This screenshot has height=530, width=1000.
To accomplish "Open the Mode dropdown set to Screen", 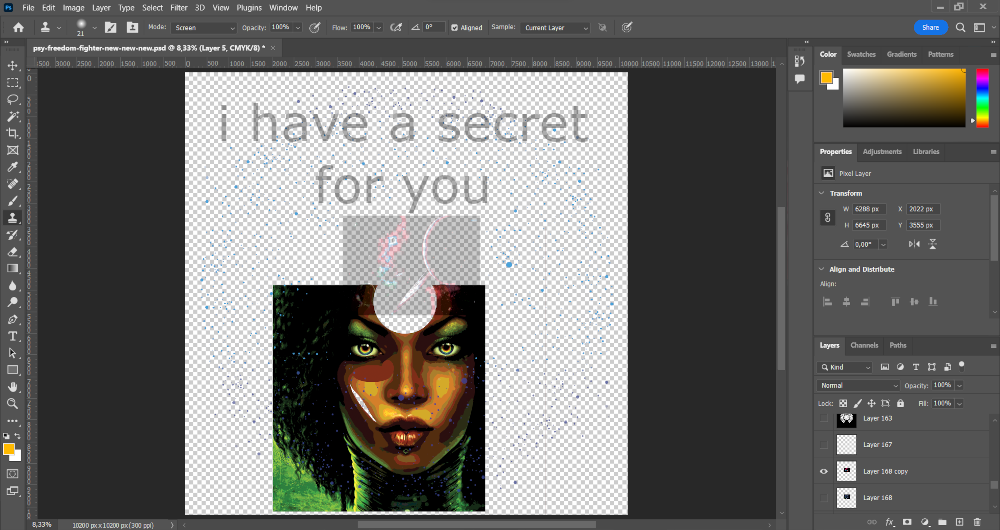I will [204, 28].
